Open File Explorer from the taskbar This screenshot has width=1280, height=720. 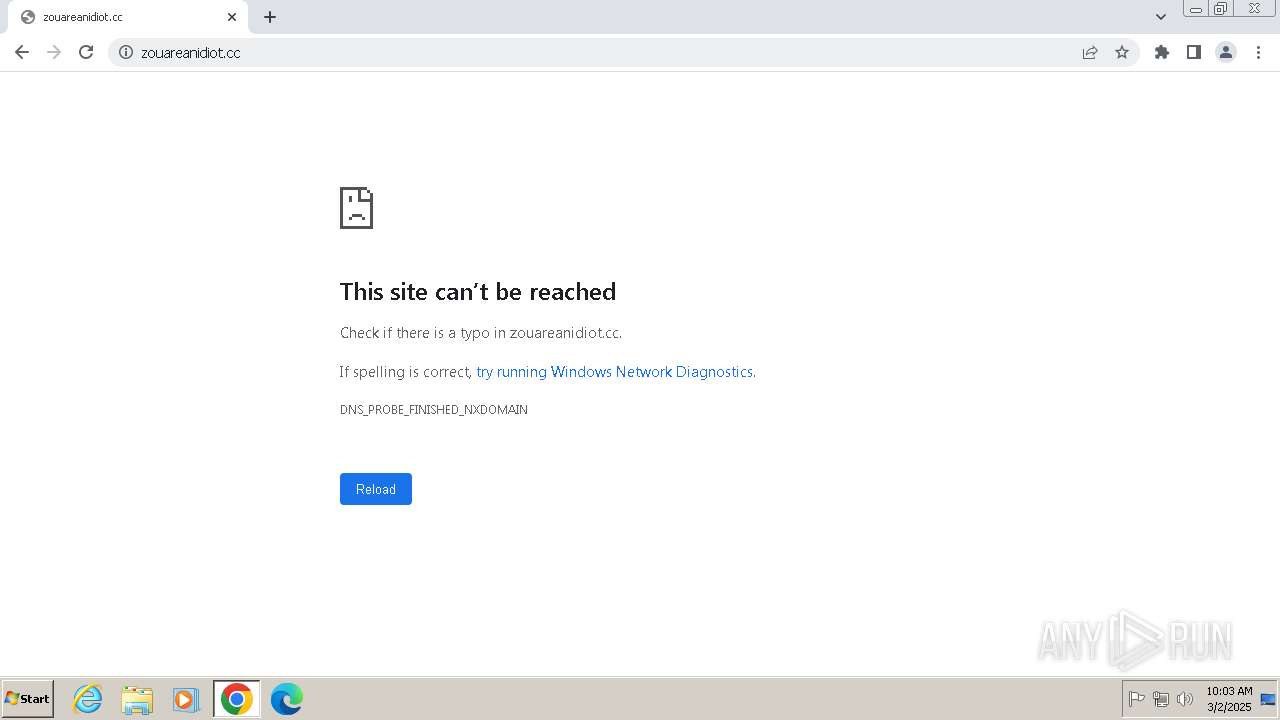coord(137,699)
